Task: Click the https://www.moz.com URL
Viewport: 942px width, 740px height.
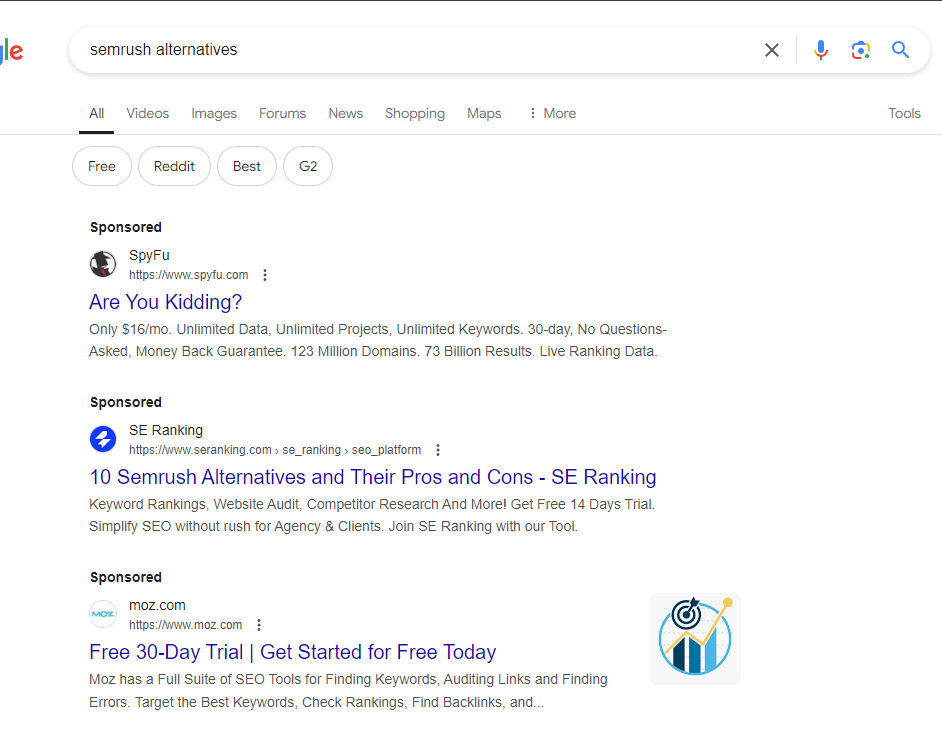Action: pyautogui.click(x=186, y=625)
